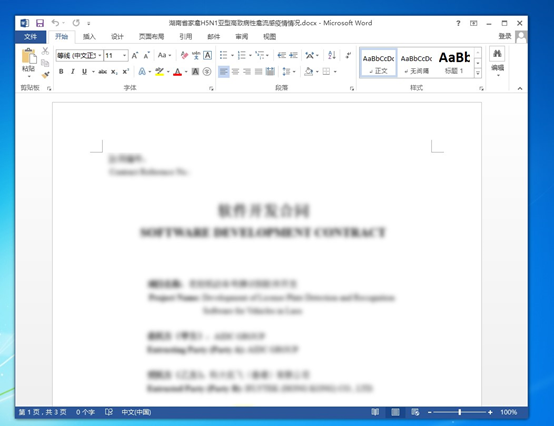This screenshot has width=554, height=426.
Task: Switch to the 审阅 Review tab
Action: pyautogui.click(x=241, y=36)
